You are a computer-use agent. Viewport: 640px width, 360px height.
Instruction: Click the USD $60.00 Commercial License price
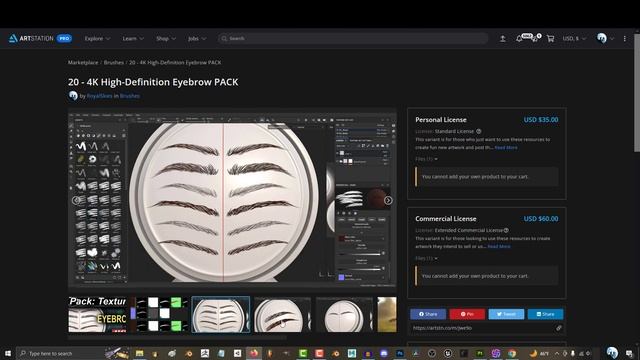(541, 219)
